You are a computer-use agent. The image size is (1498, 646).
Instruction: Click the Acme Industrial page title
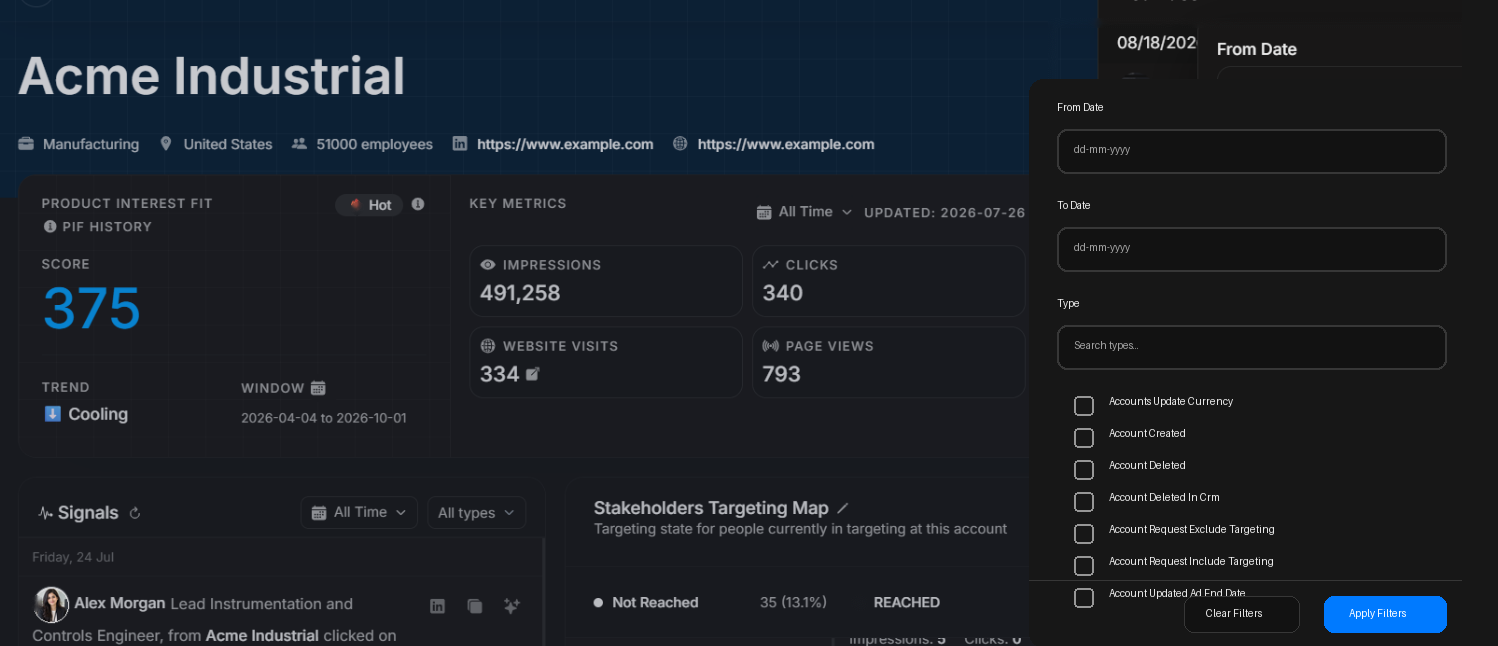point(211,76)
